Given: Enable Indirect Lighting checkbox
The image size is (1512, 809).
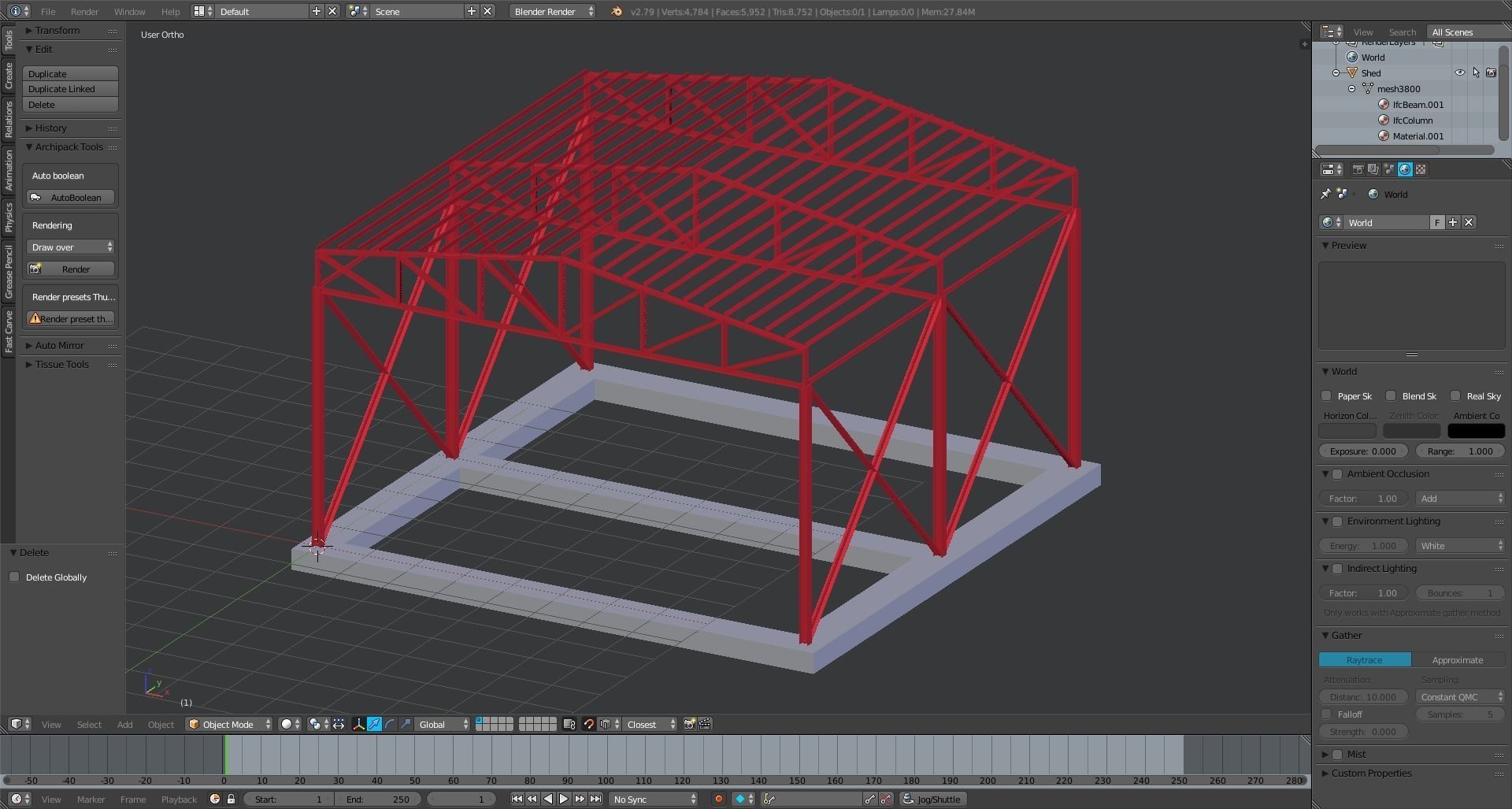Looking at the screenshot, I should (x=1337, y=569).
